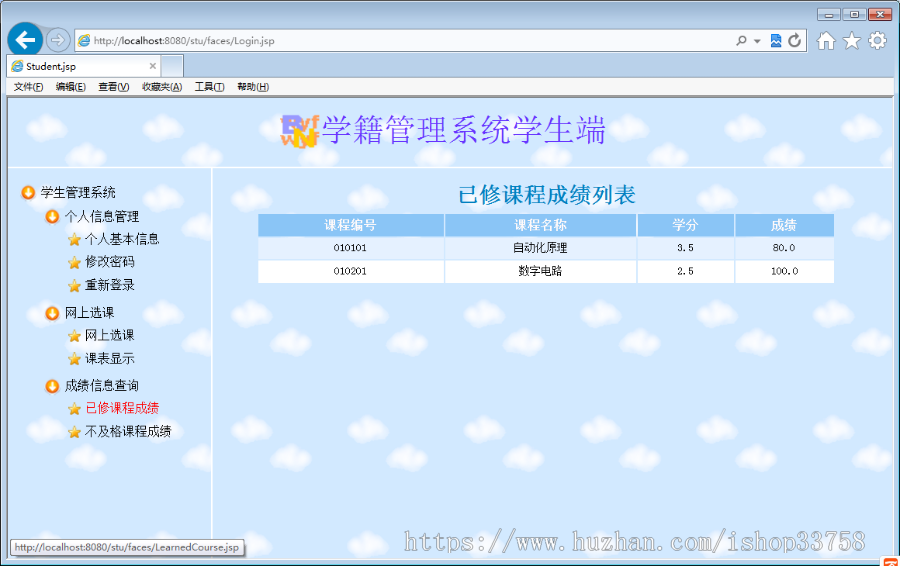
Task: Click the star icon beside 网上选课 link
Action: point(74,336)
